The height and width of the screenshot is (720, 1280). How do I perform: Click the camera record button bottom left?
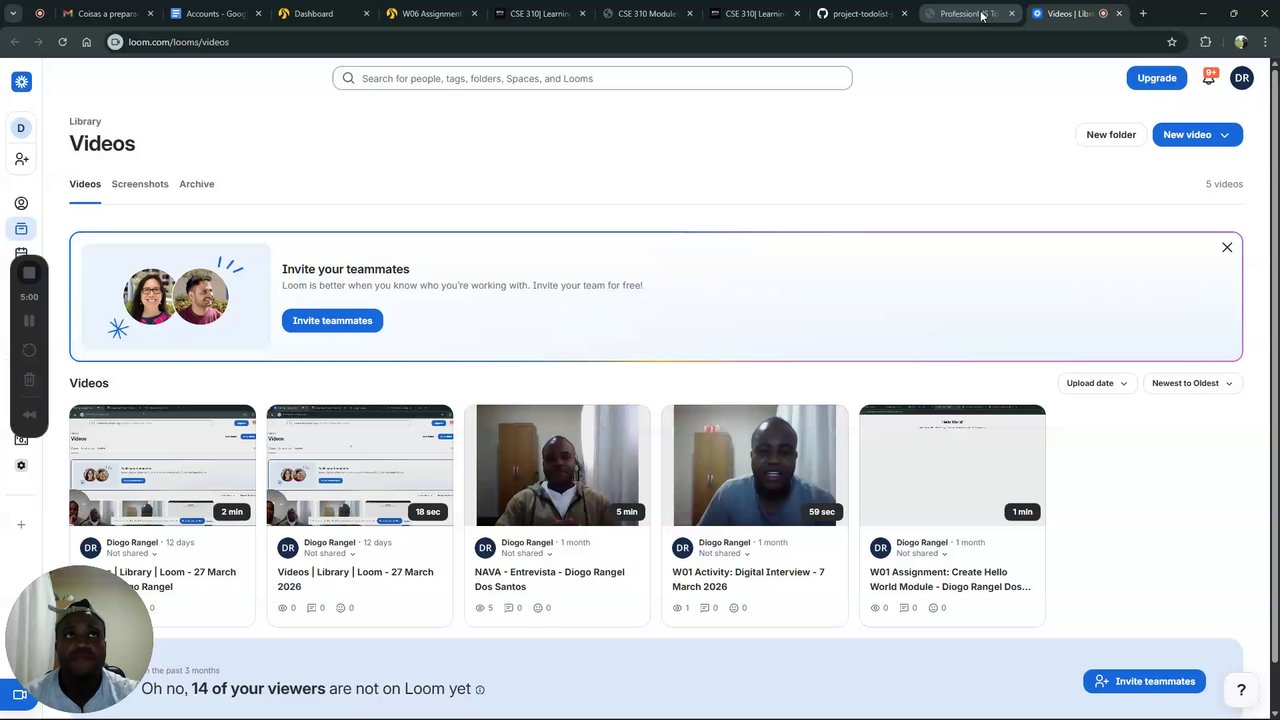coord(18,694)
